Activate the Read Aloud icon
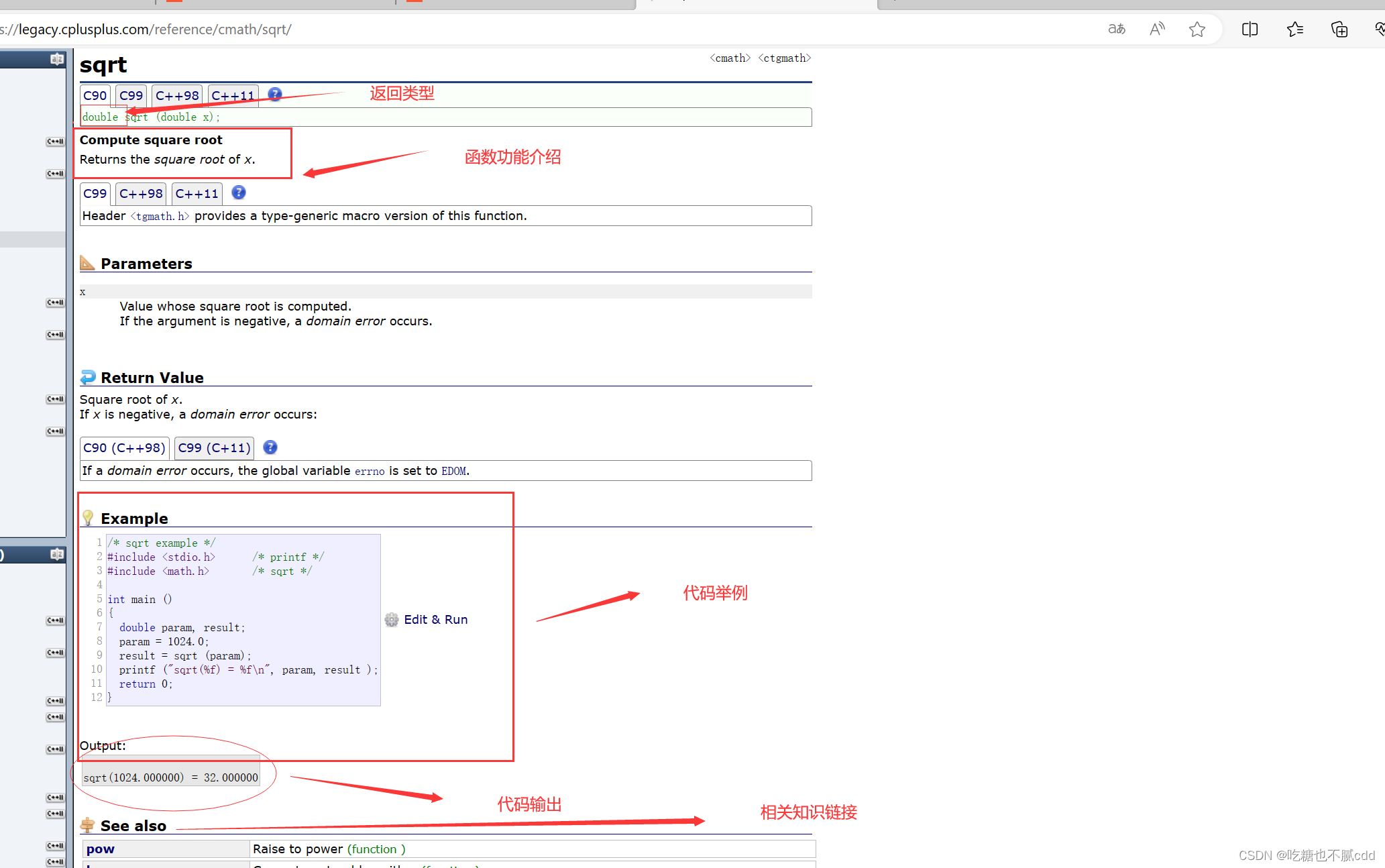 [x=1157, y=29]
